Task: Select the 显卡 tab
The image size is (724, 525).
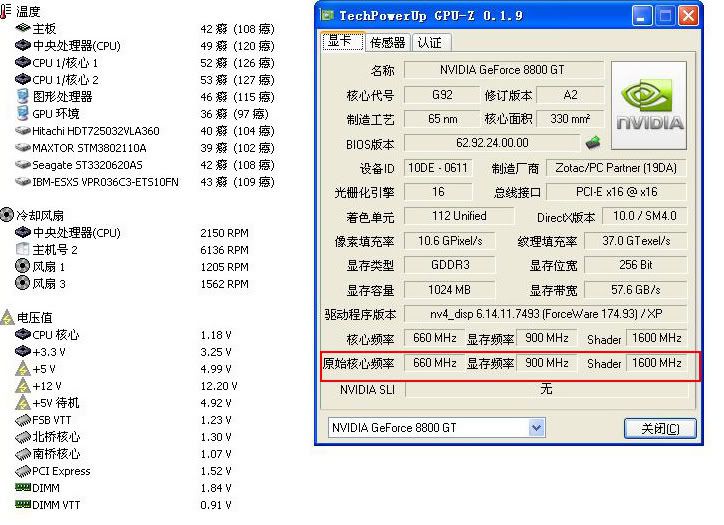Action: (x=340, y=41)
